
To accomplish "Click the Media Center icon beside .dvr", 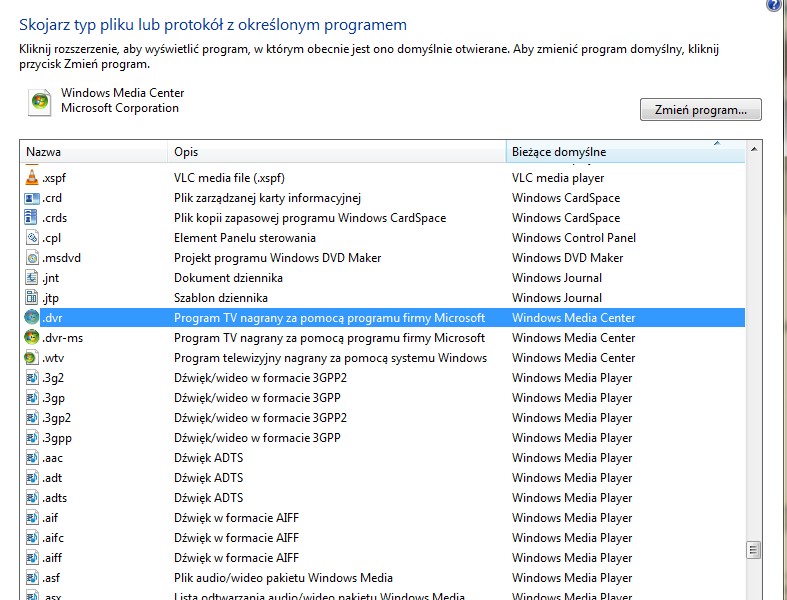I will pos(32,317).
